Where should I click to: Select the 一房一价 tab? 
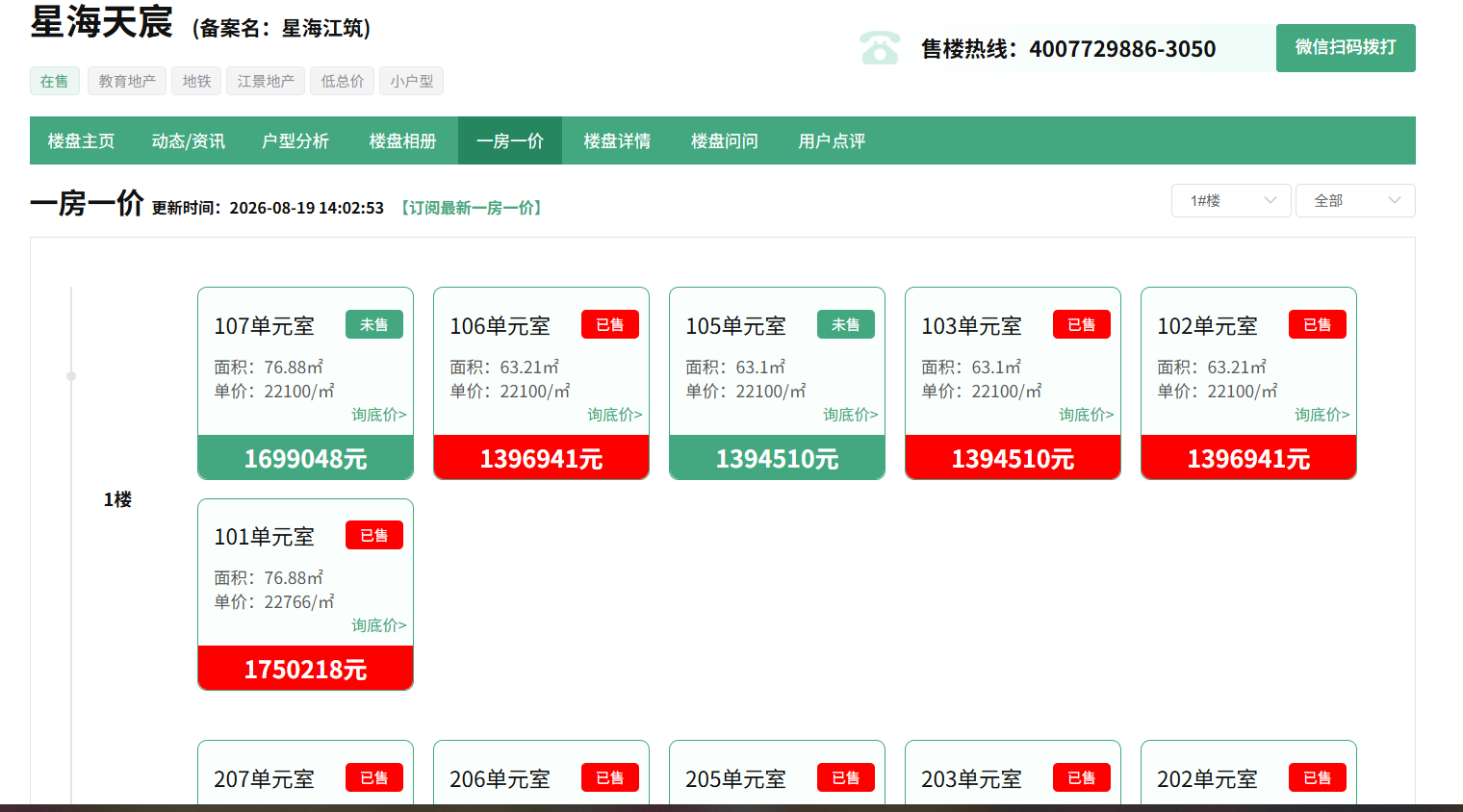[510, 140]
